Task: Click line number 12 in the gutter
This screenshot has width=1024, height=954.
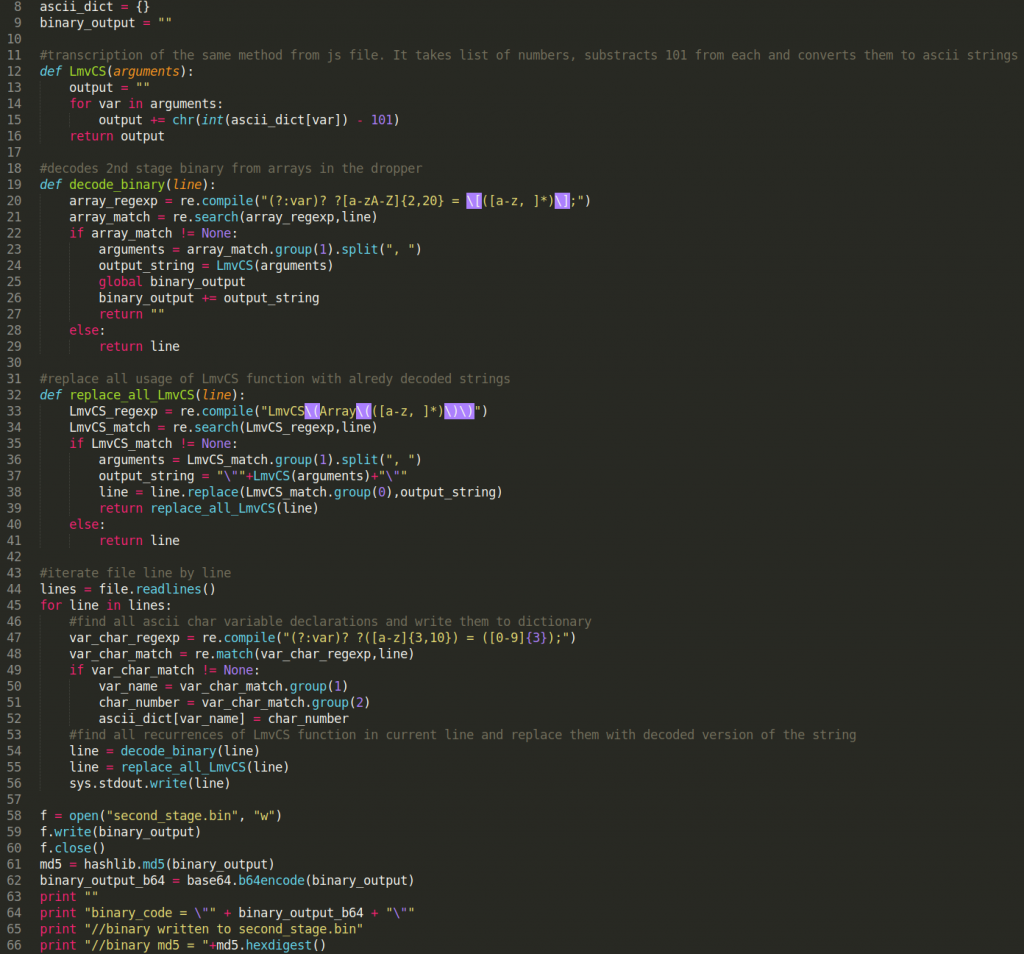Action: (14, 71)
